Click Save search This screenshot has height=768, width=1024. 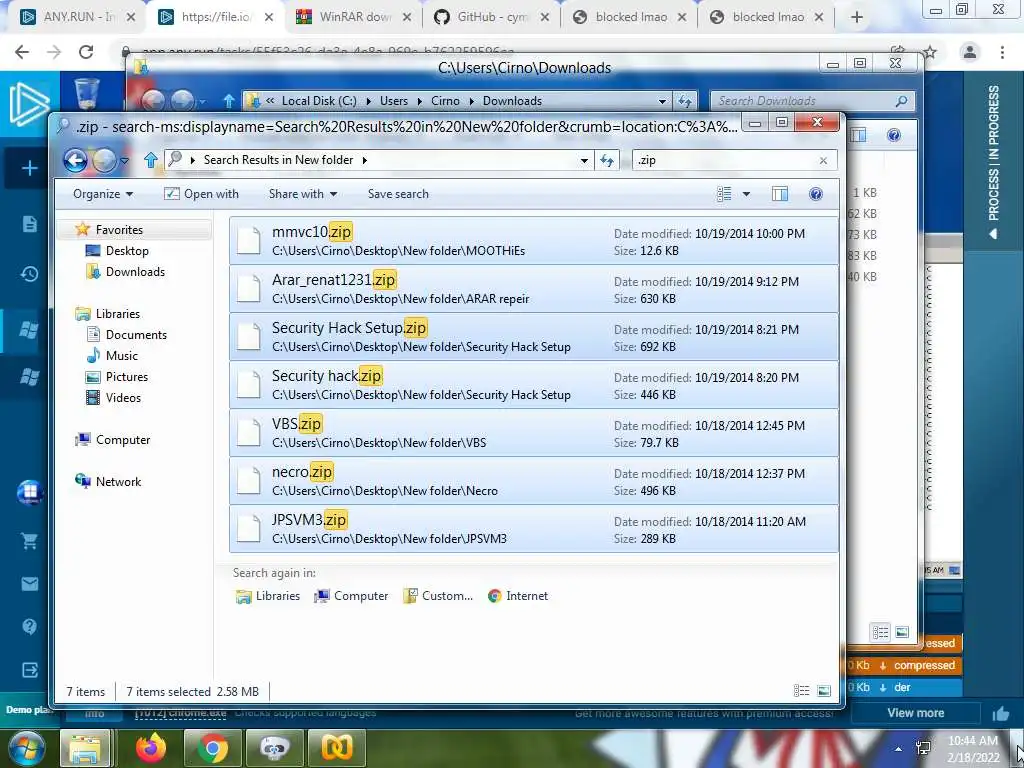click(x=398, y=194)
